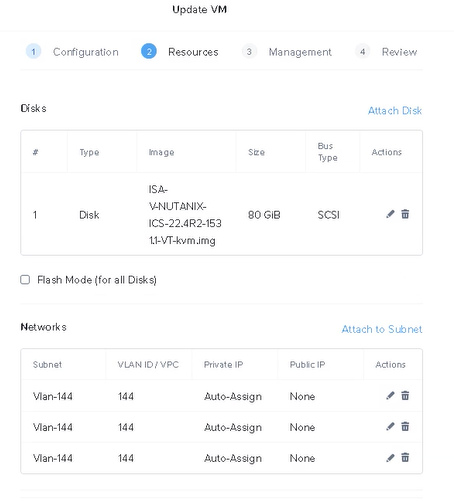Remove the third Vlan-144 subnet entry
Image resolution: width=454 pixels, height=501 pixels.
coord(405,458)
